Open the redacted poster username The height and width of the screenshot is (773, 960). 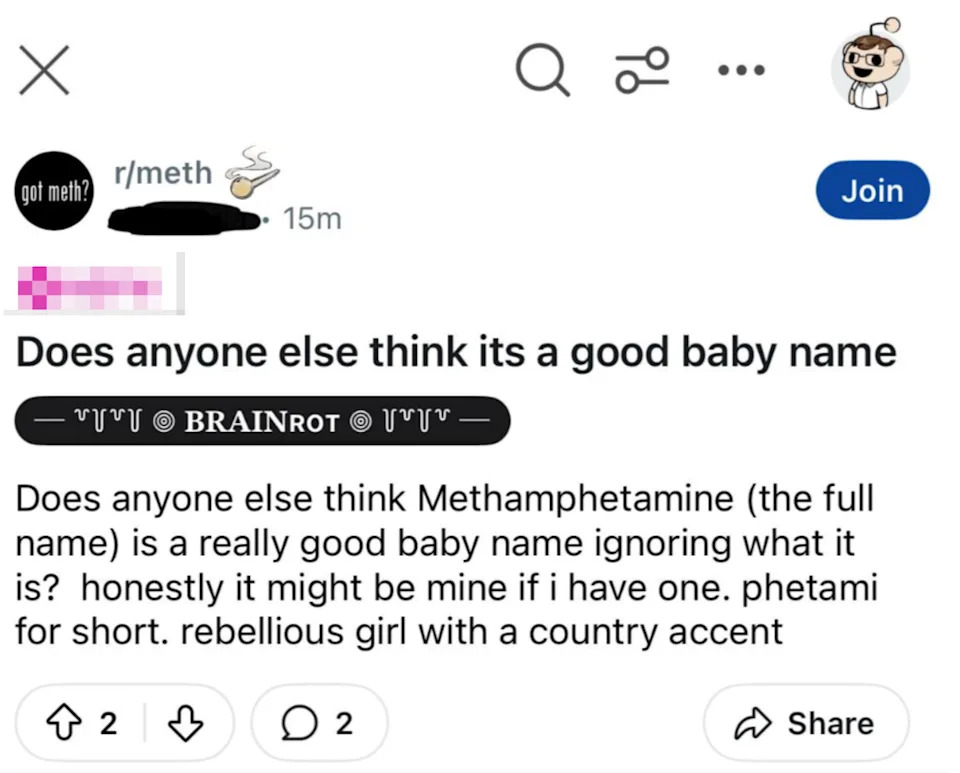tap(185, 216)
